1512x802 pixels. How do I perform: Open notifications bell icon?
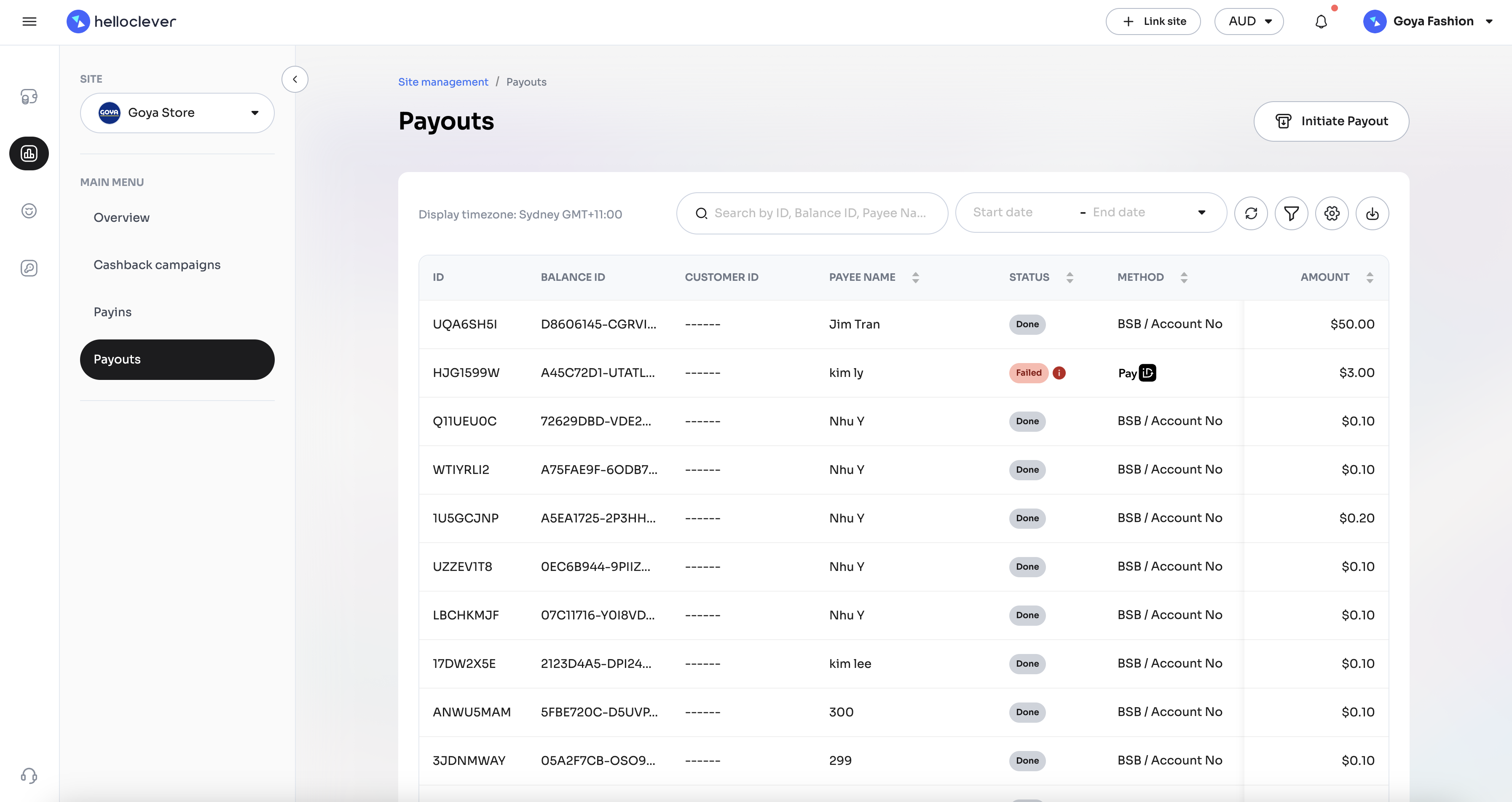(1321, 22)
